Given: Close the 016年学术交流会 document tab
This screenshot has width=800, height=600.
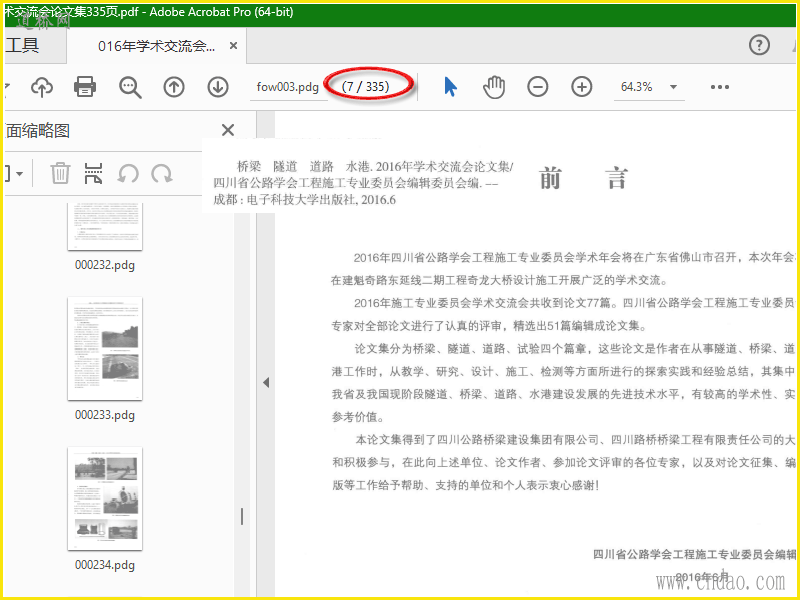Looking at the screenshot, I should click(x=233, y=46).
